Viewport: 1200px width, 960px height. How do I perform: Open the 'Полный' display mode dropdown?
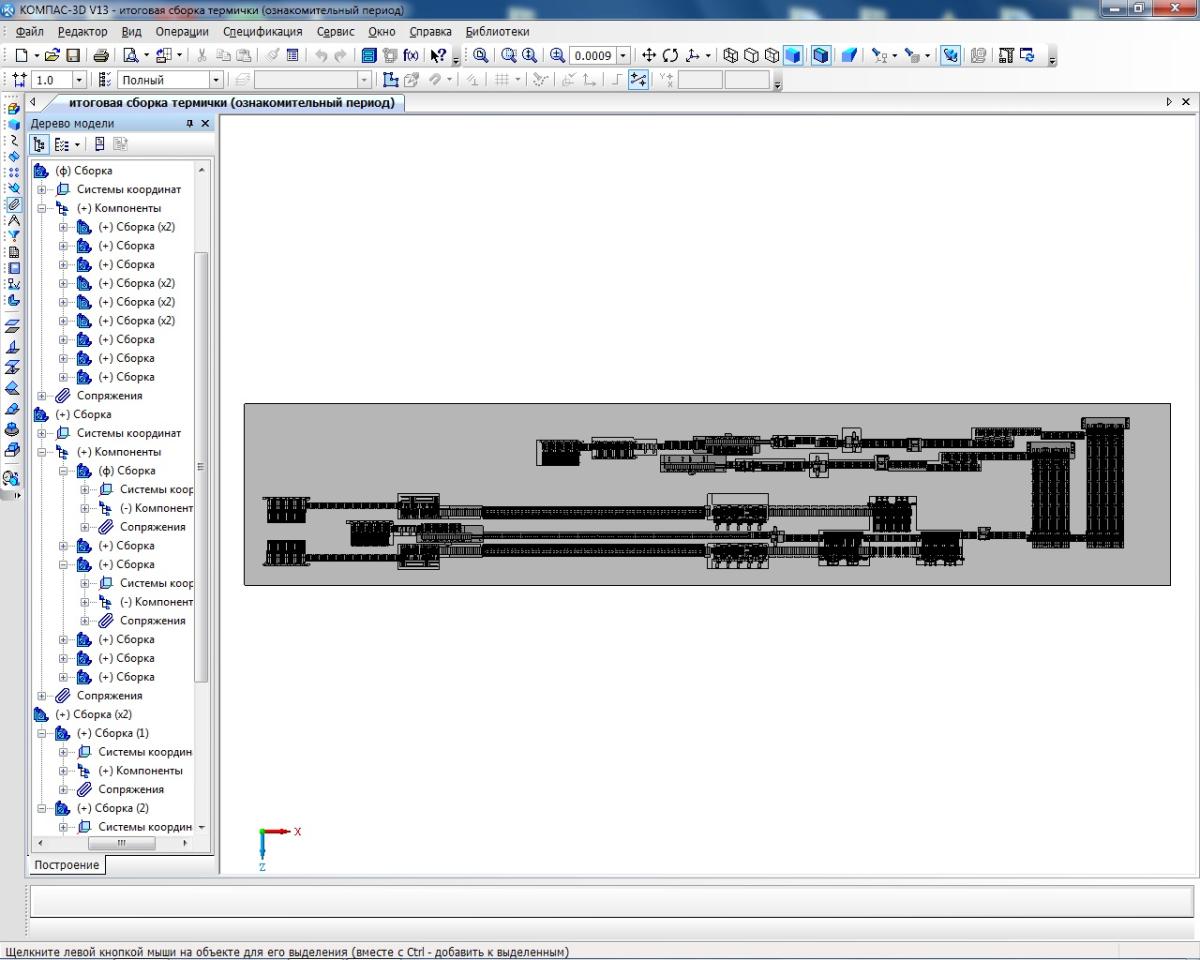(x=216, y=80)
